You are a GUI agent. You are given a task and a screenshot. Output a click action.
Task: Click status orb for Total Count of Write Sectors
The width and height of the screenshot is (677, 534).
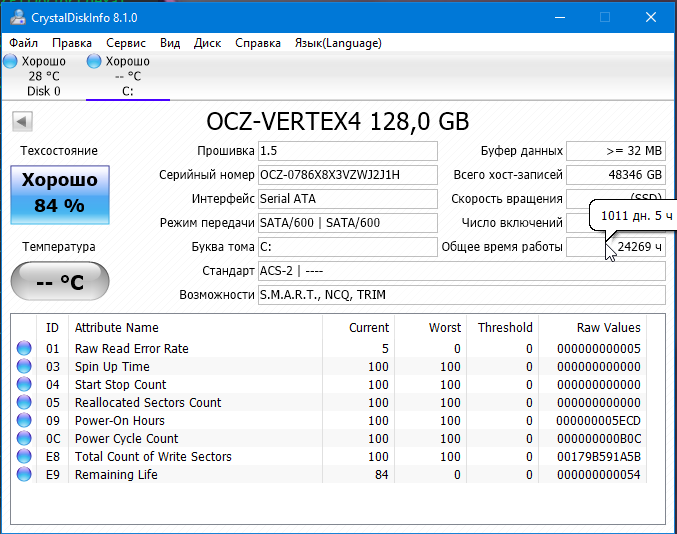tap(24, 456)
